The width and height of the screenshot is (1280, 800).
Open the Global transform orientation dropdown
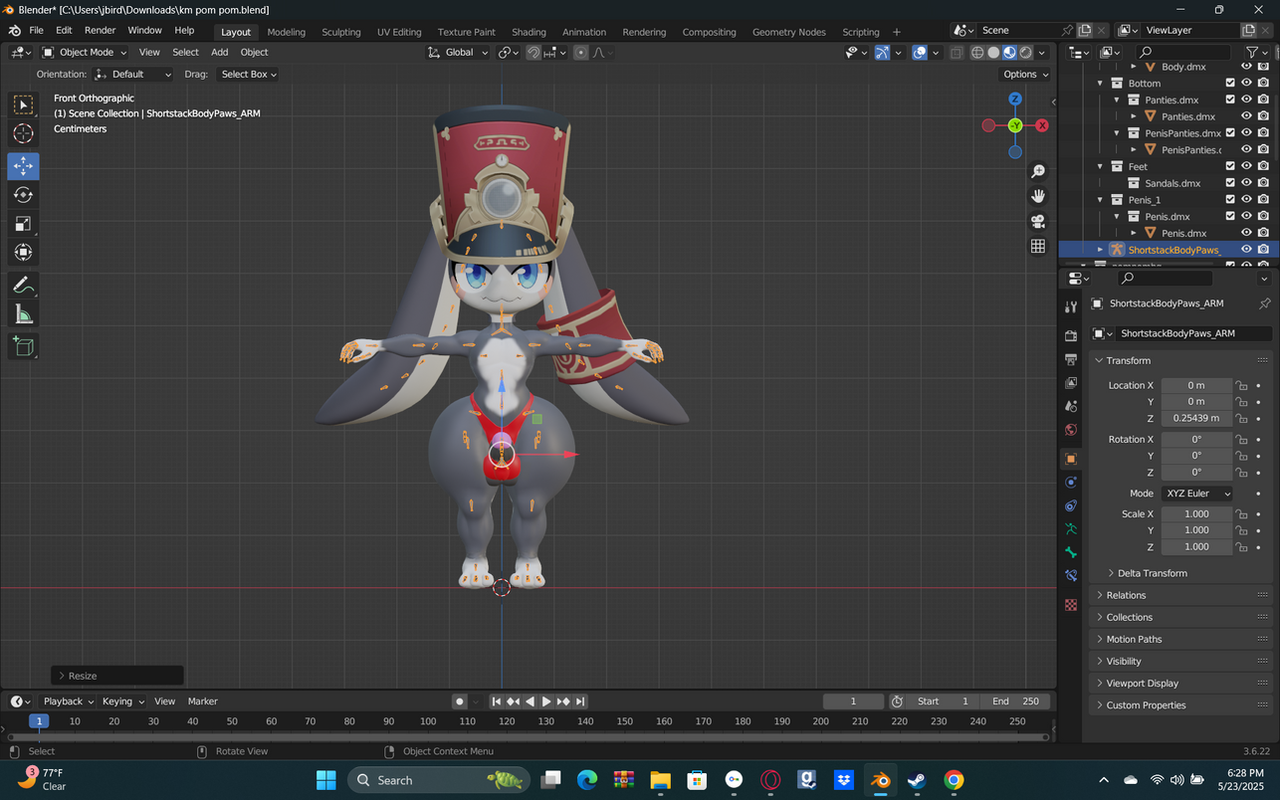(x=458, y=52)
